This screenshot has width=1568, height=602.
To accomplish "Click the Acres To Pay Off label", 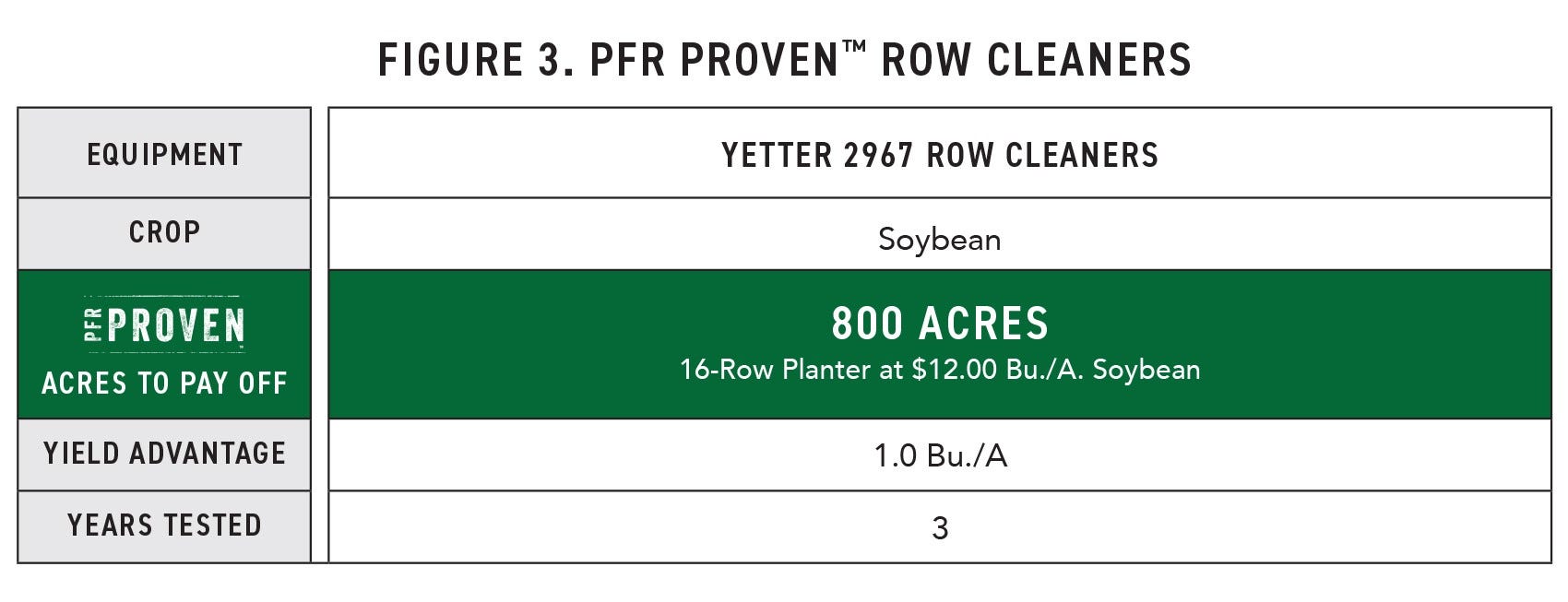I will point(164,383).
